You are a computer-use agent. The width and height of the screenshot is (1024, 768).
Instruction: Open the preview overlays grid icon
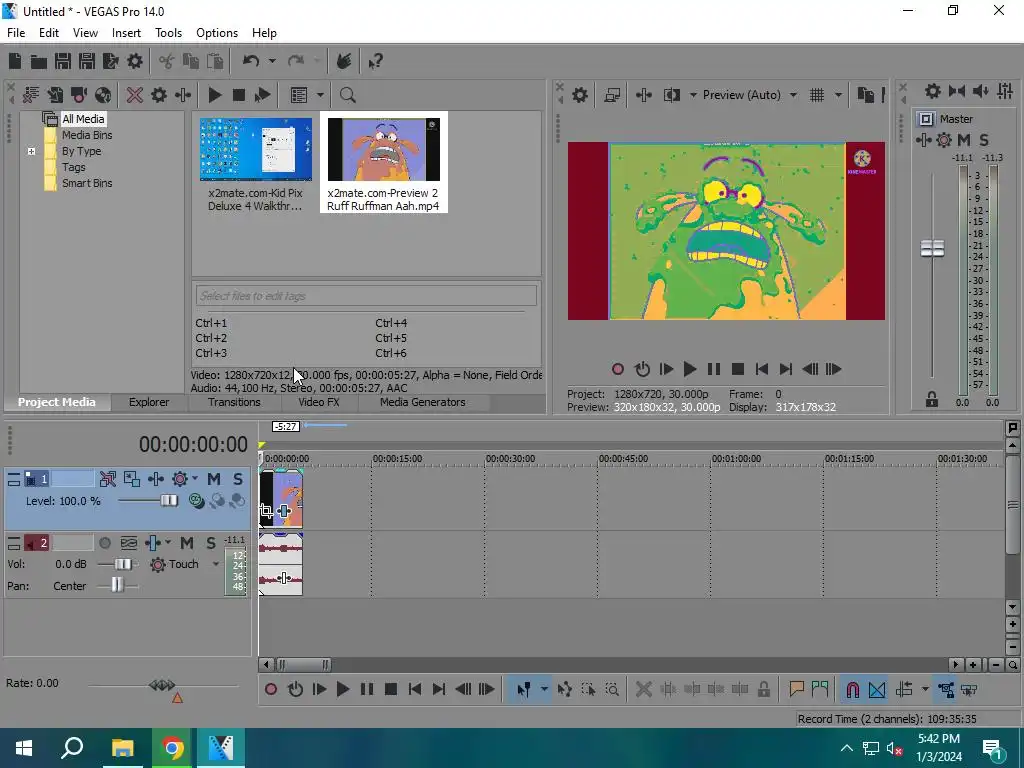(817, 95)
